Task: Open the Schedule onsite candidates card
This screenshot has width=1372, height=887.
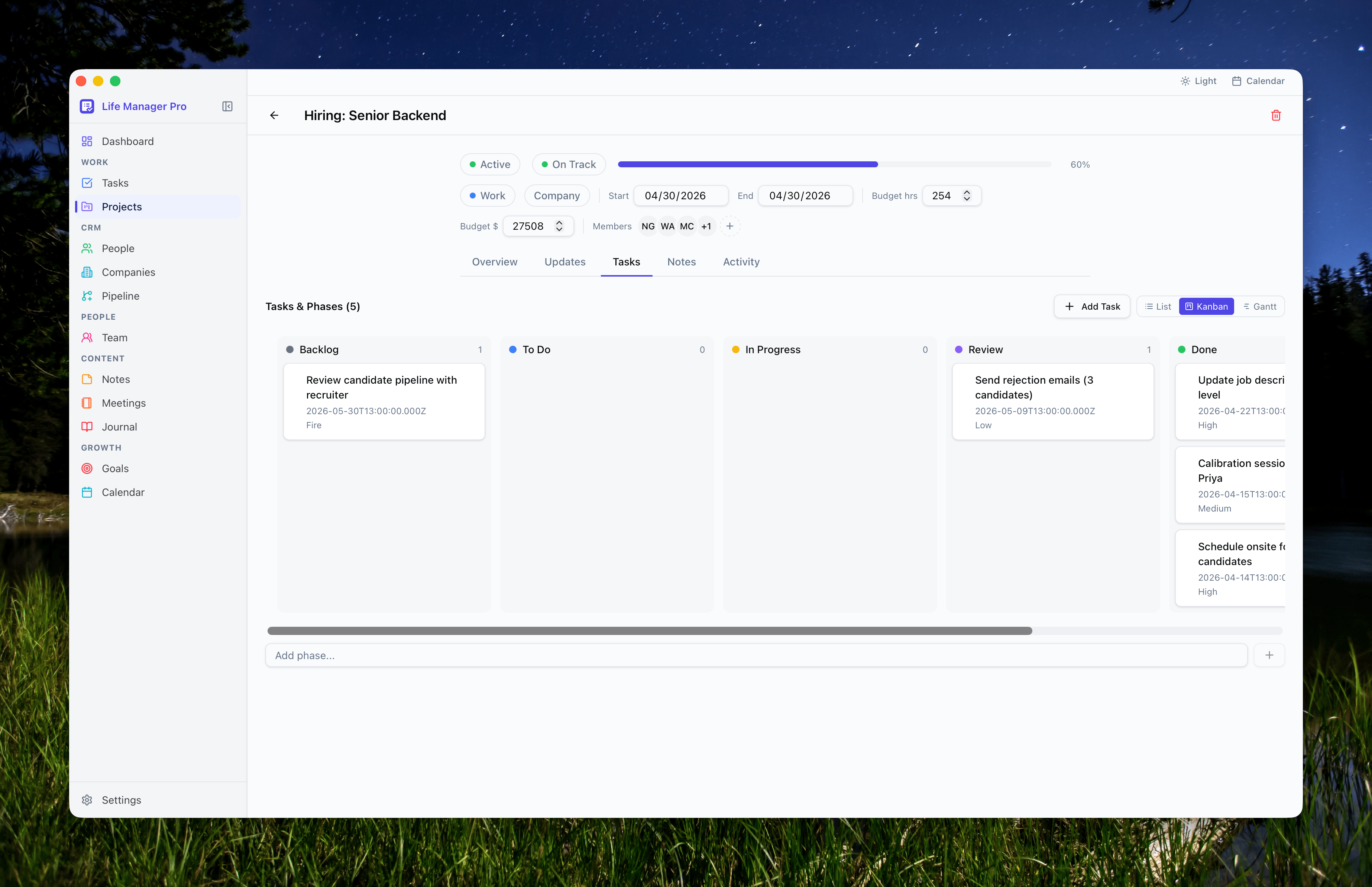Action: (x=1230, y=568)
